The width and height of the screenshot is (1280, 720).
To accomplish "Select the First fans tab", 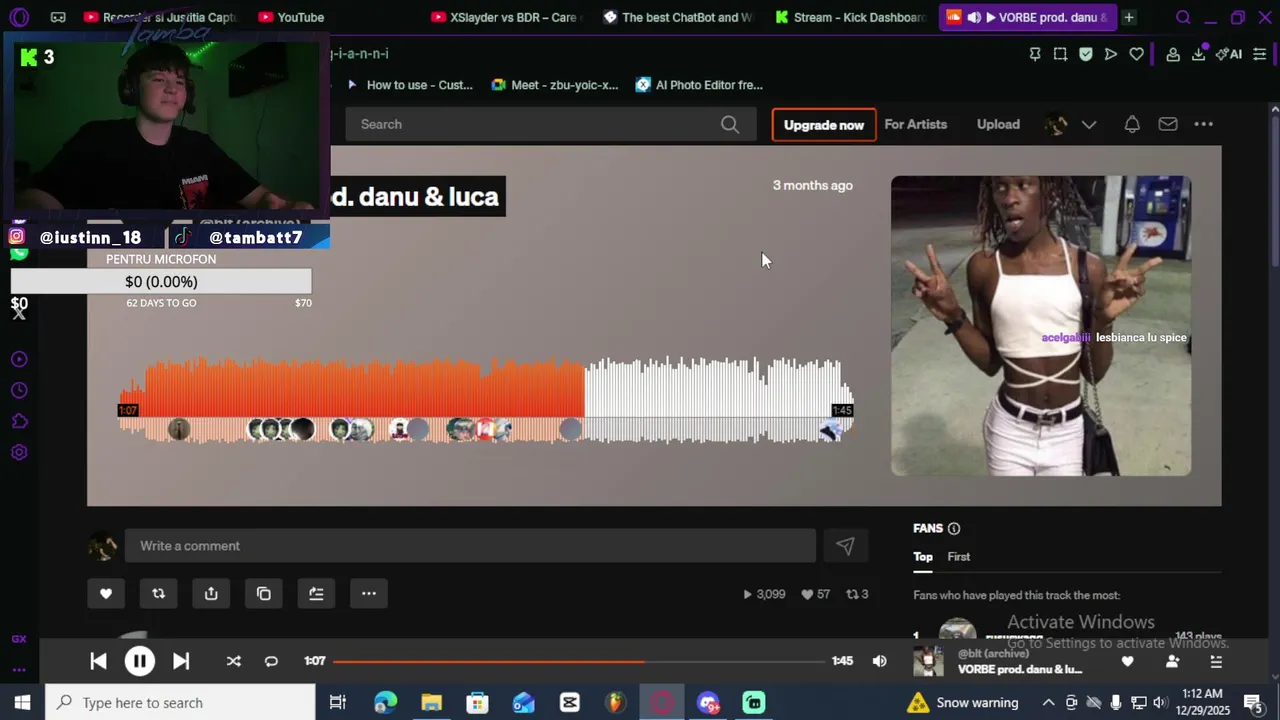I will (959, 557).
